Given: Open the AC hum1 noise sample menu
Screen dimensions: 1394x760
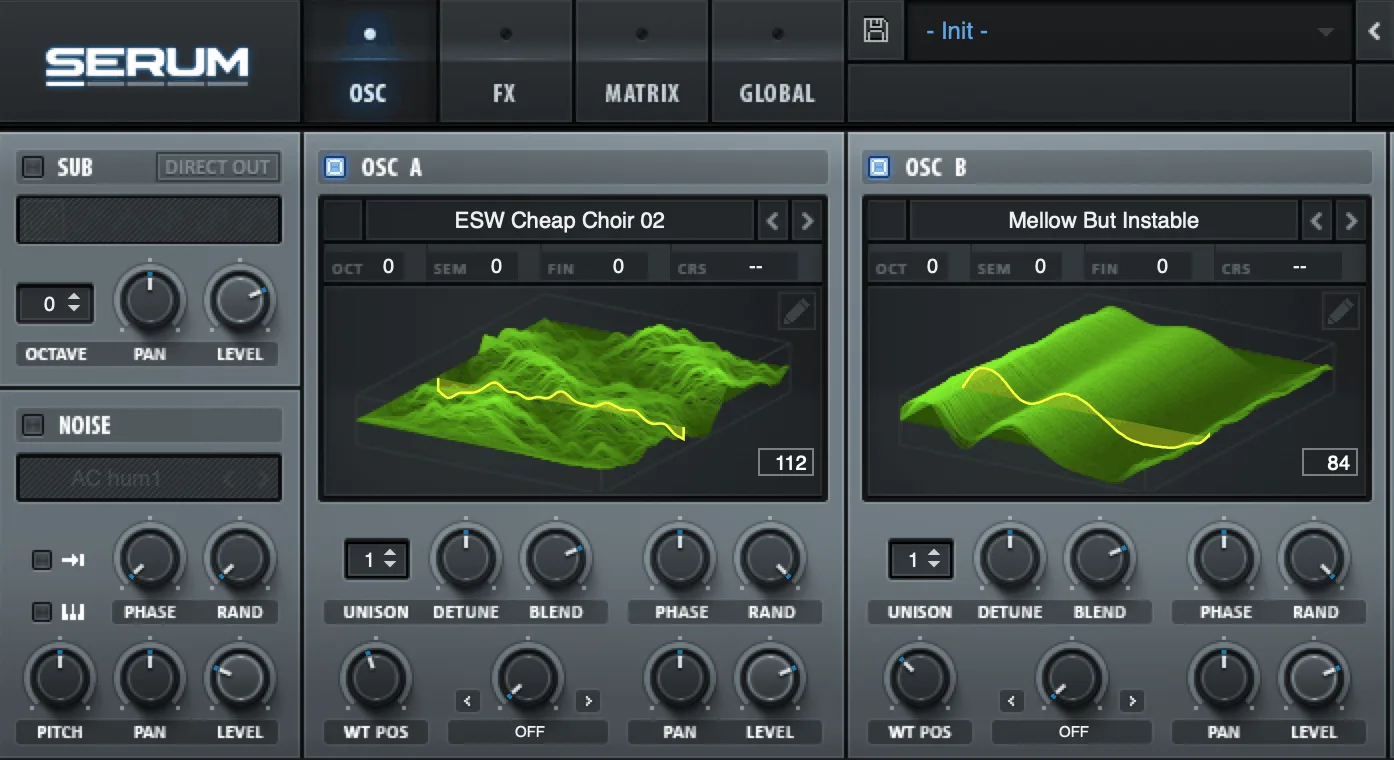Looking at the screenshot, I should coord(149,478).
